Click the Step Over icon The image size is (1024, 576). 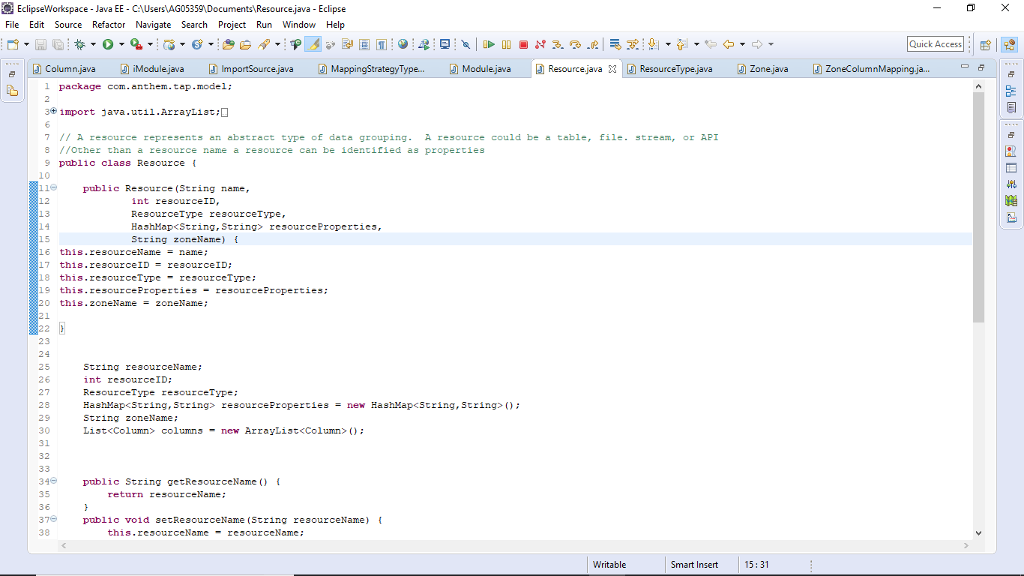[575, 44]
